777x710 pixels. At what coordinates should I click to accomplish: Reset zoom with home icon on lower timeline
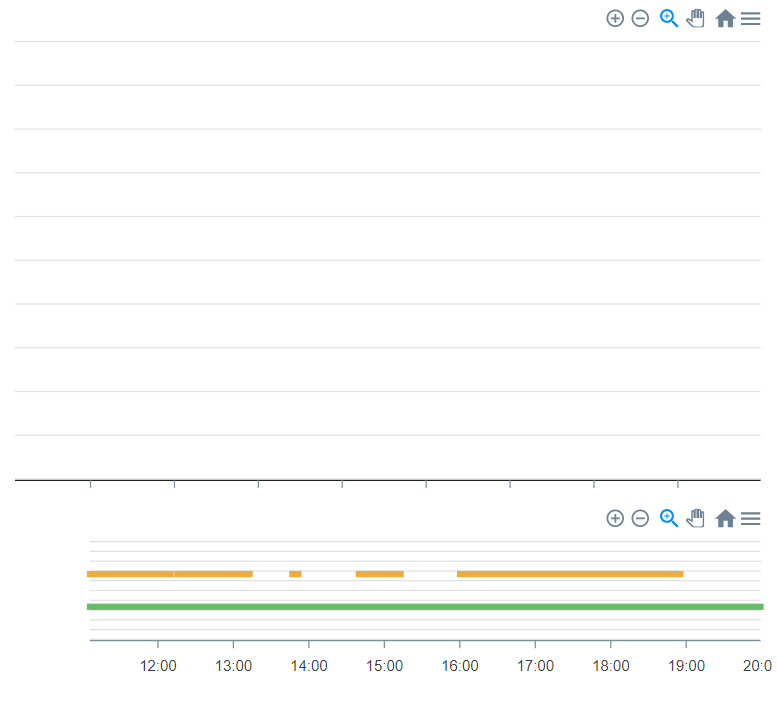725,518
